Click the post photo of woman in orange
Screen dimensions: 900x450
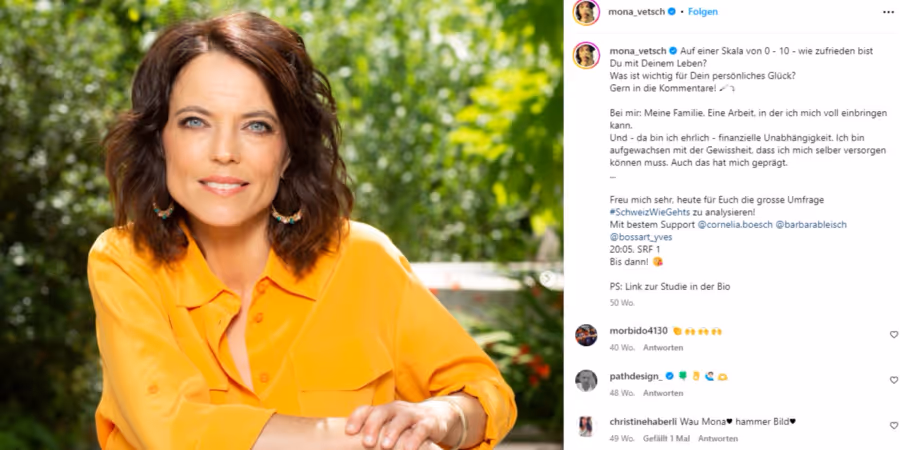click(x=281, y=225)
